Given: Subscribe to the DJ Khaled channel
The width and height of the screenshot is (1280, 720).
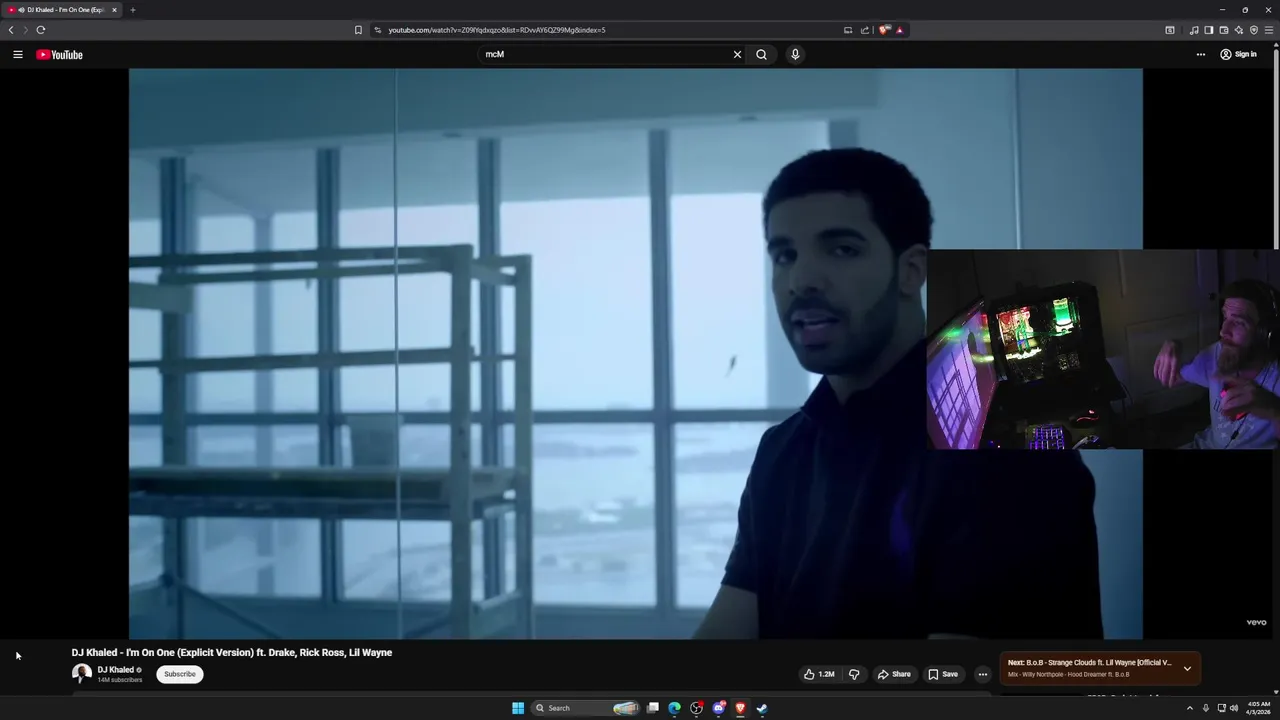Looking at the screenshot, I should 180,674.
